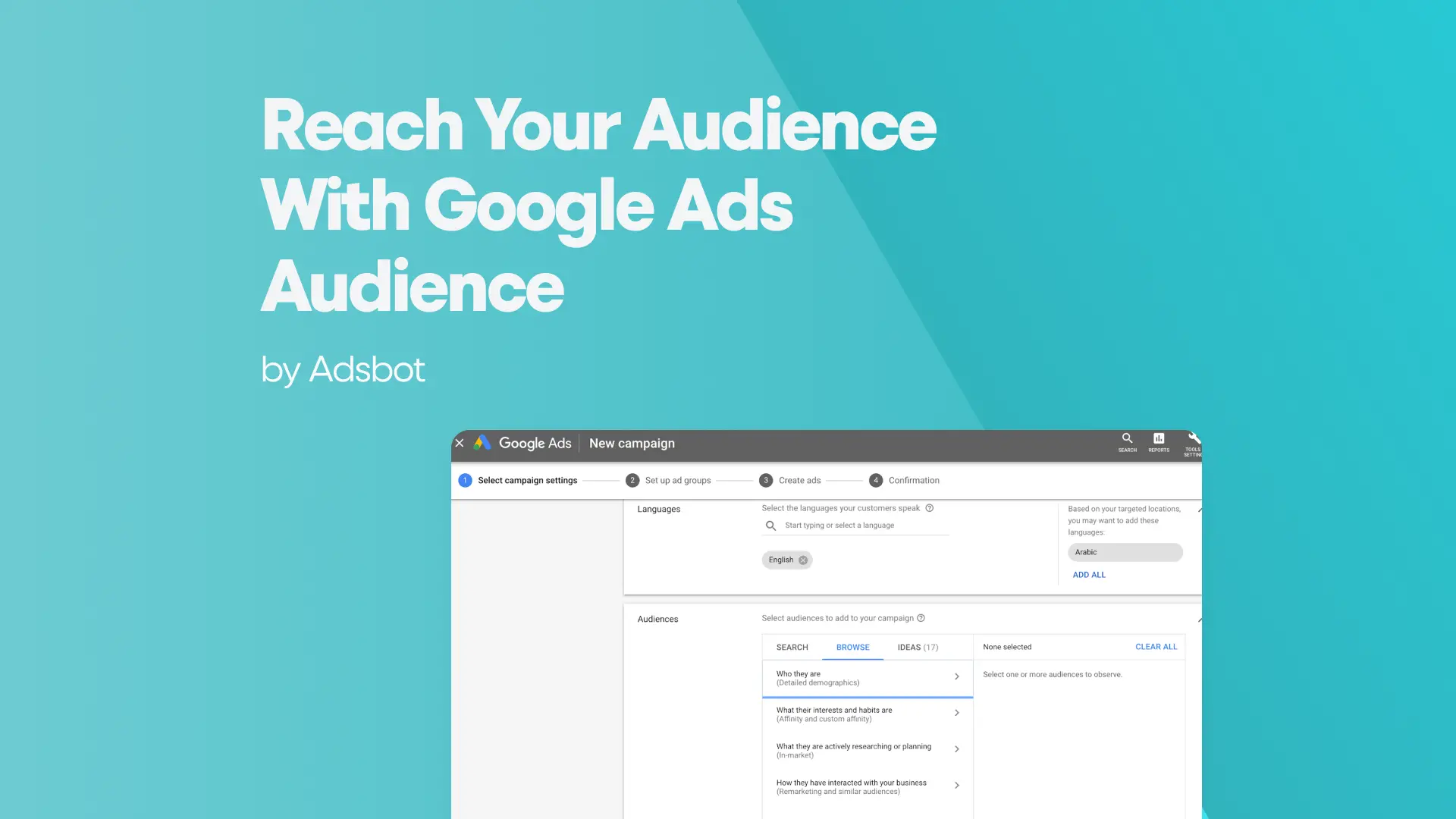Close the New campaign wizard X icon
This screenshot has height=819, width=1456.
[x=460, y=443]
